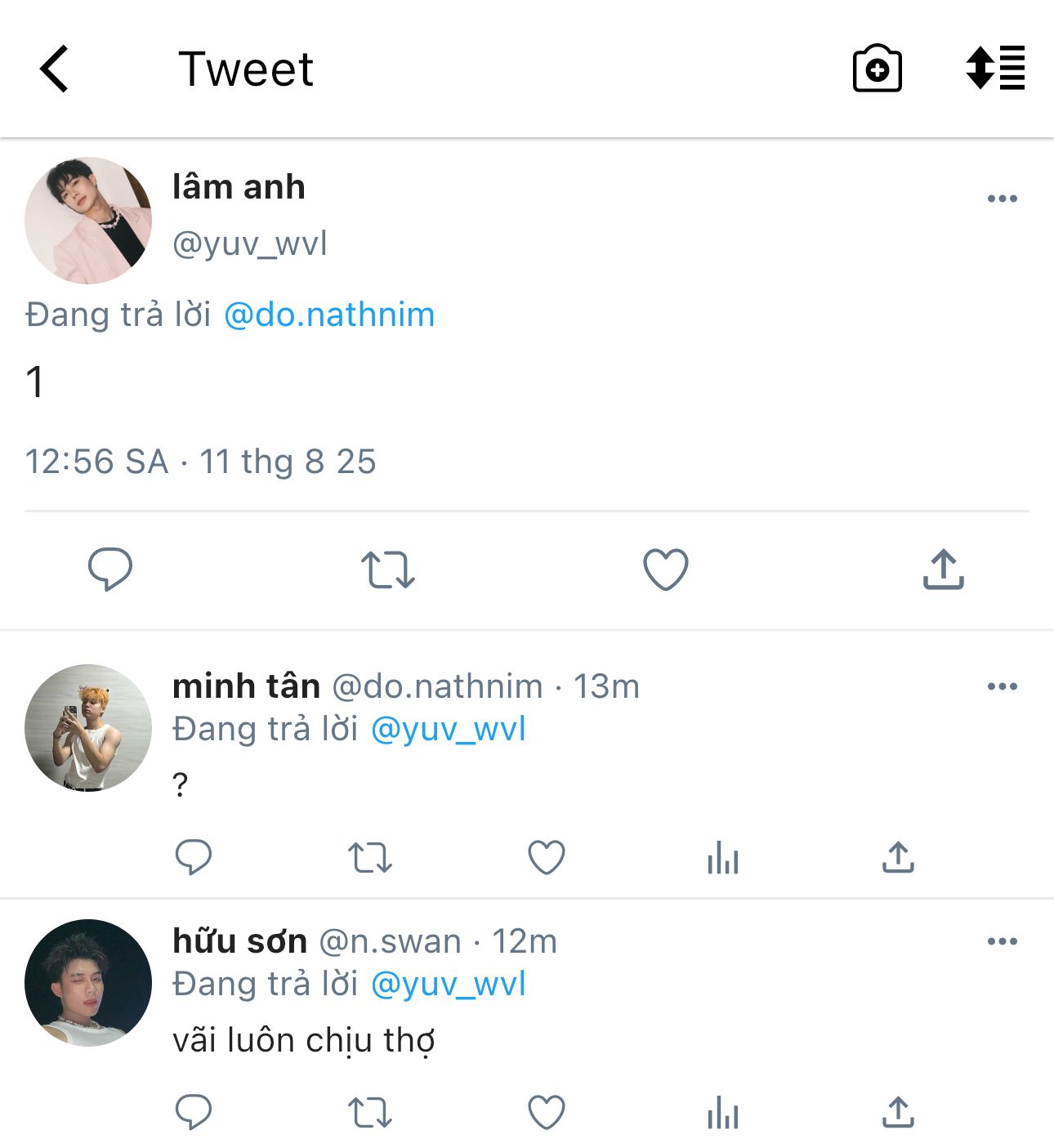The height and width of the screenshot is (1148, 1054).
Task: Go back using the top-left arrow
Action: click(x=54, y=69)
